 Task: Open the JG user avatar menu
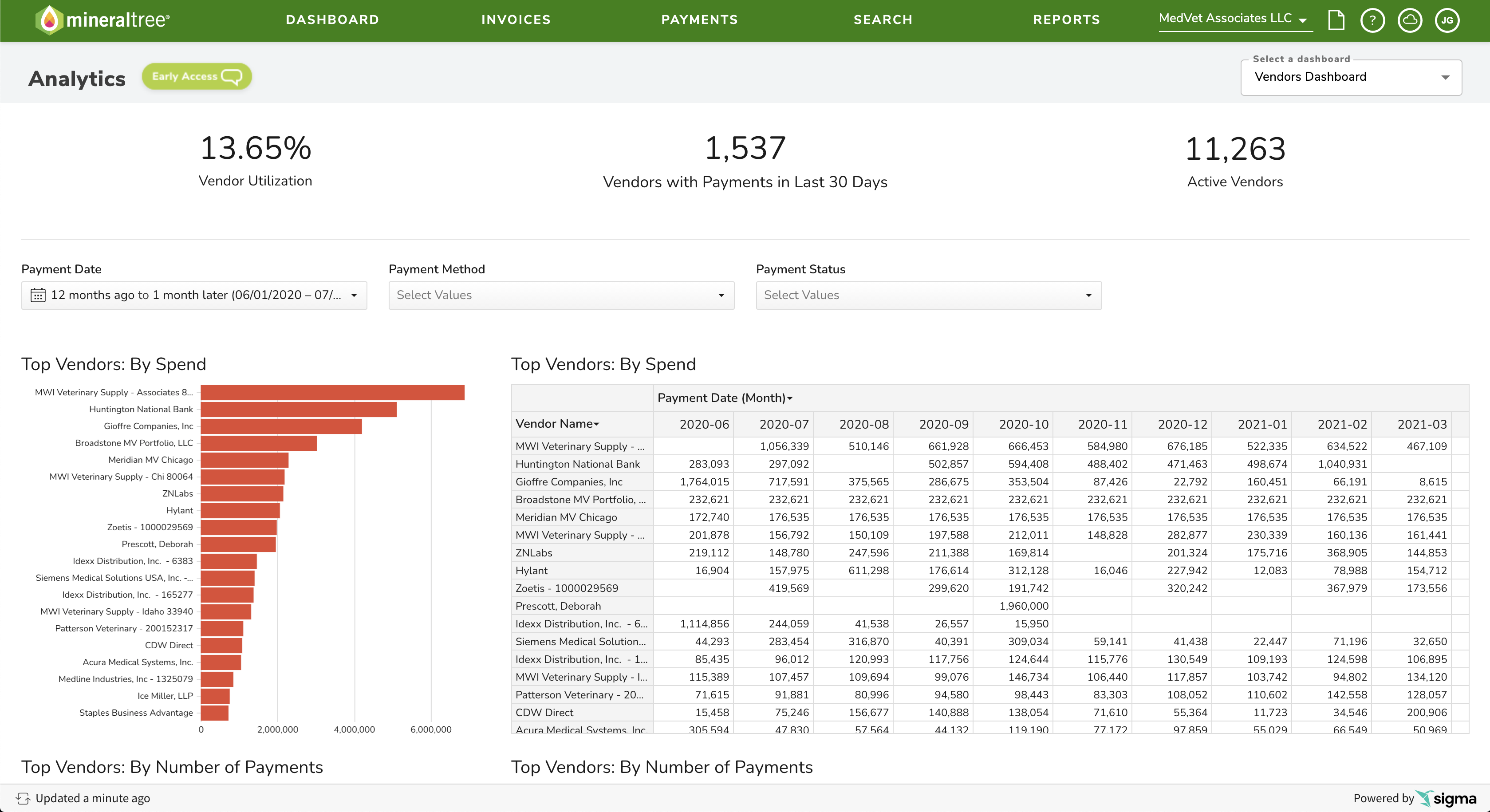pyautogui.click(x=1447, y=20)
